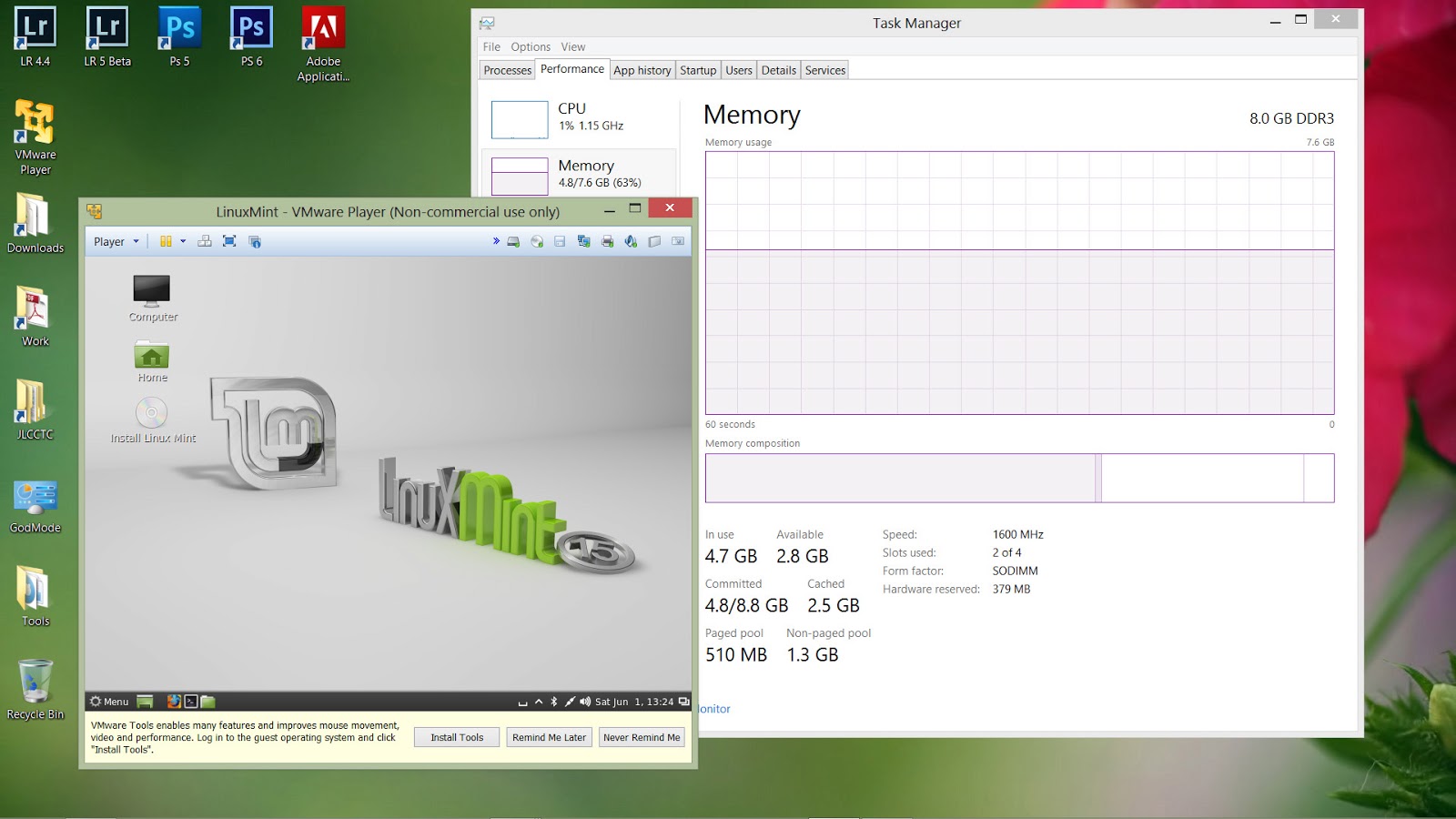Click the VMware Player title bar icon
Image resolution: width=1456 pixels, height=819 pixels.
coord(94,211)
